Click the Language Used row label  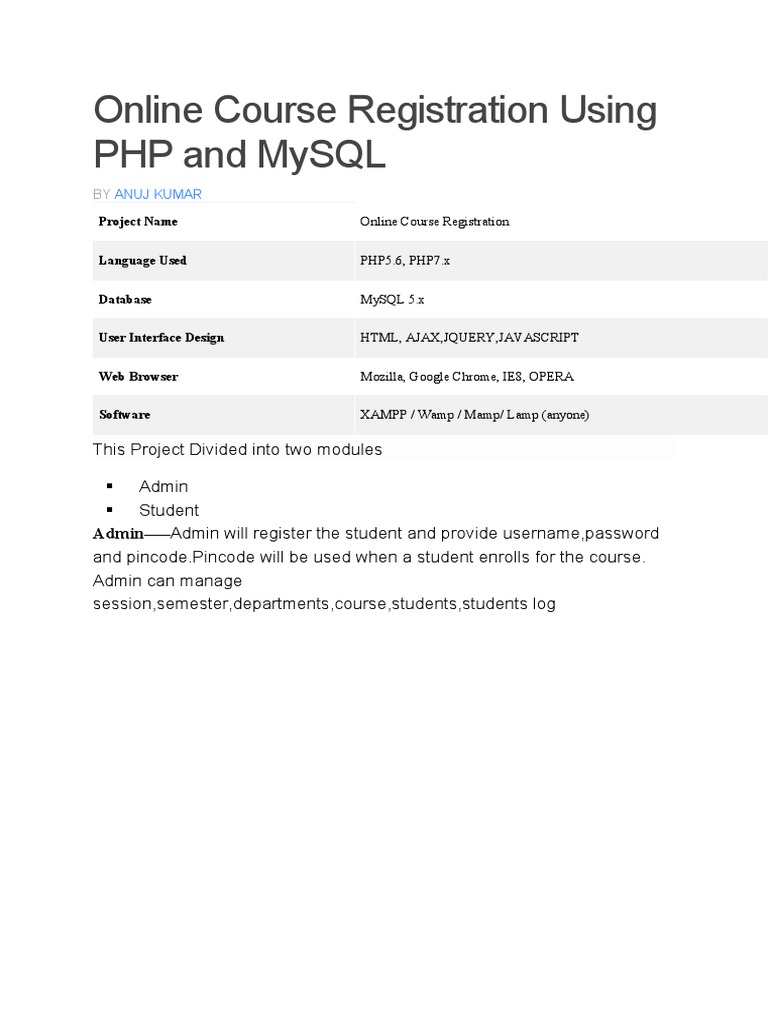pos(142,260)
